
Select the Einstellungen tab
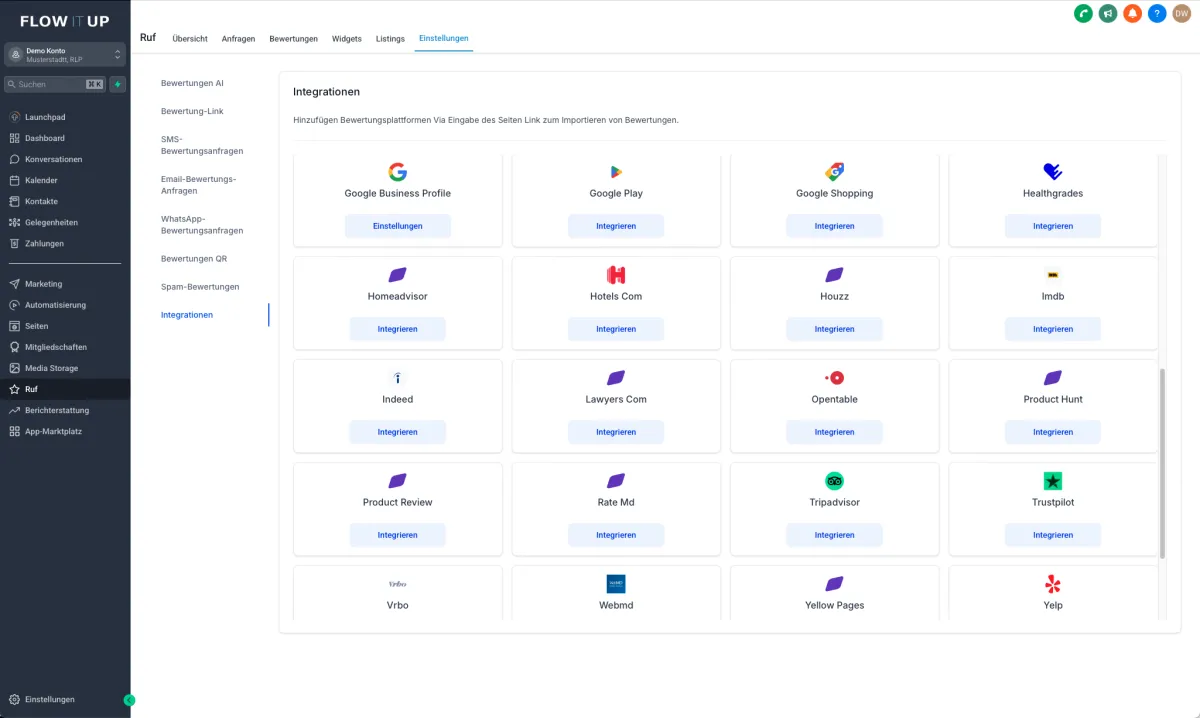tap(444, 39)
